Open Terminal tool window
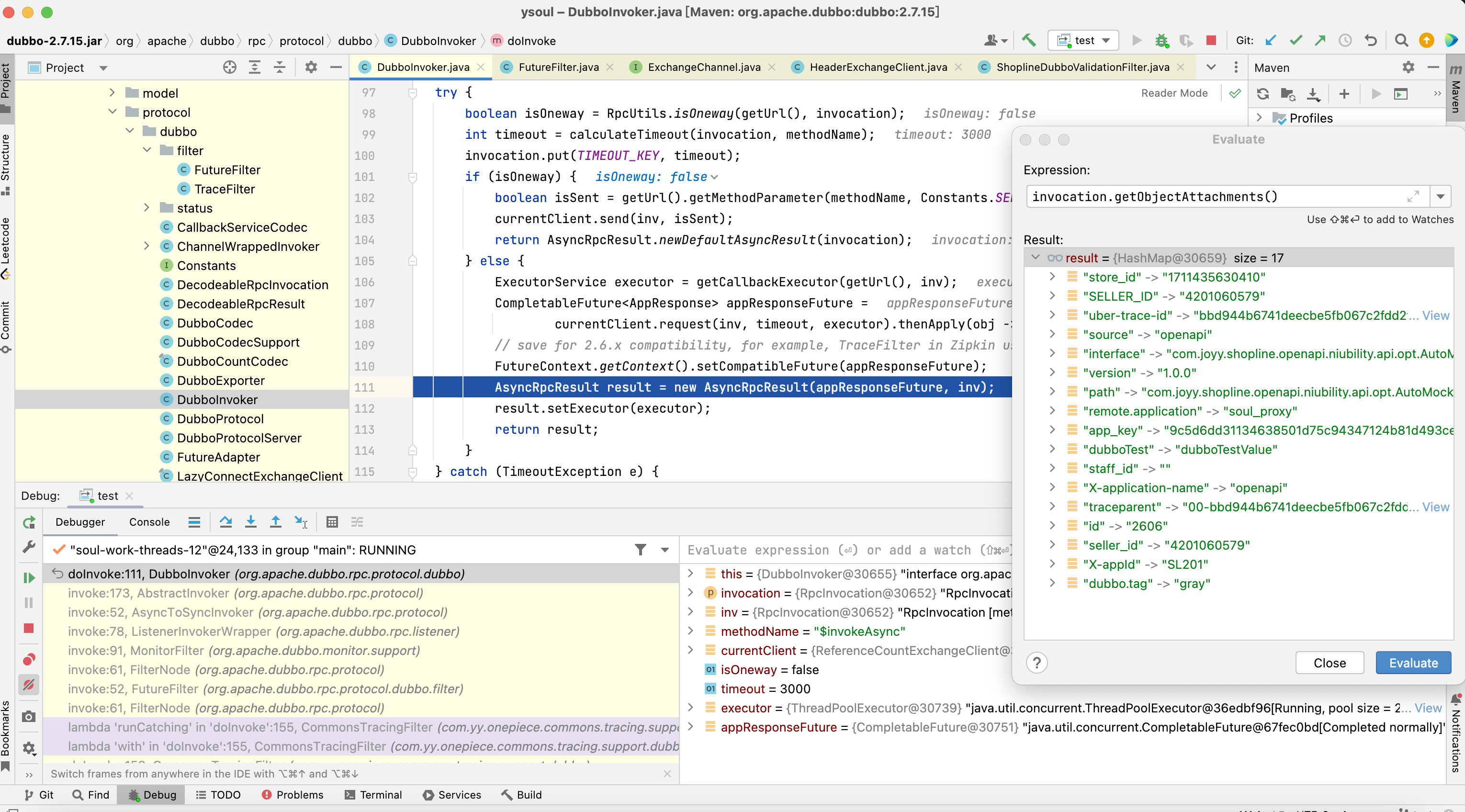This screenshot has height=812, width=1465. click(373, 794)
